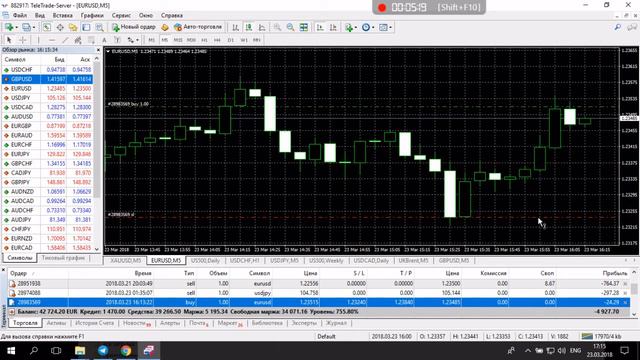The image size is (640, 360).
Task: Select the text label tool
Action: coord(117,40)
